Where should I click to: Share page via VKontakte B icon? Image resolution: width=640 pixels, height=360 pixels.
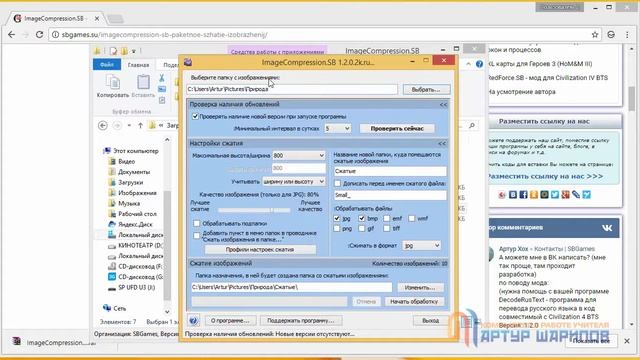pyautogui.click(x=513, y=195)
